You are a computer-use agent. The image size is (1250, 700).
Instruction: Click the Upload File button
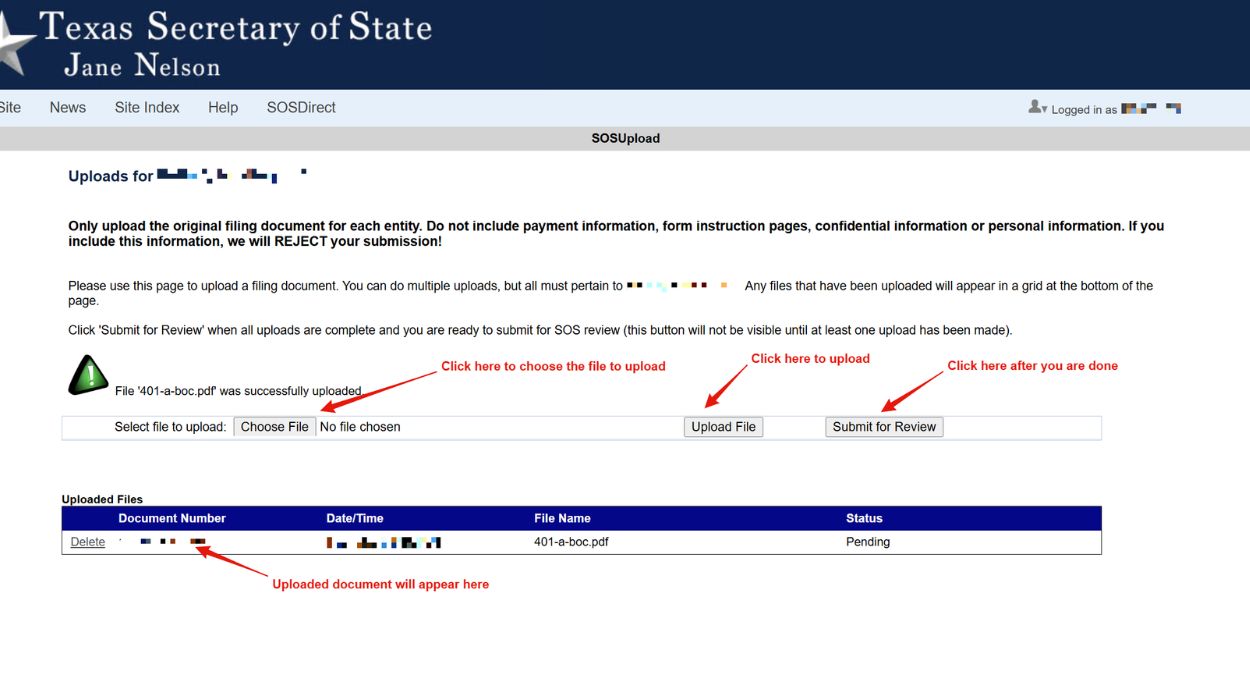coord(723,427)
